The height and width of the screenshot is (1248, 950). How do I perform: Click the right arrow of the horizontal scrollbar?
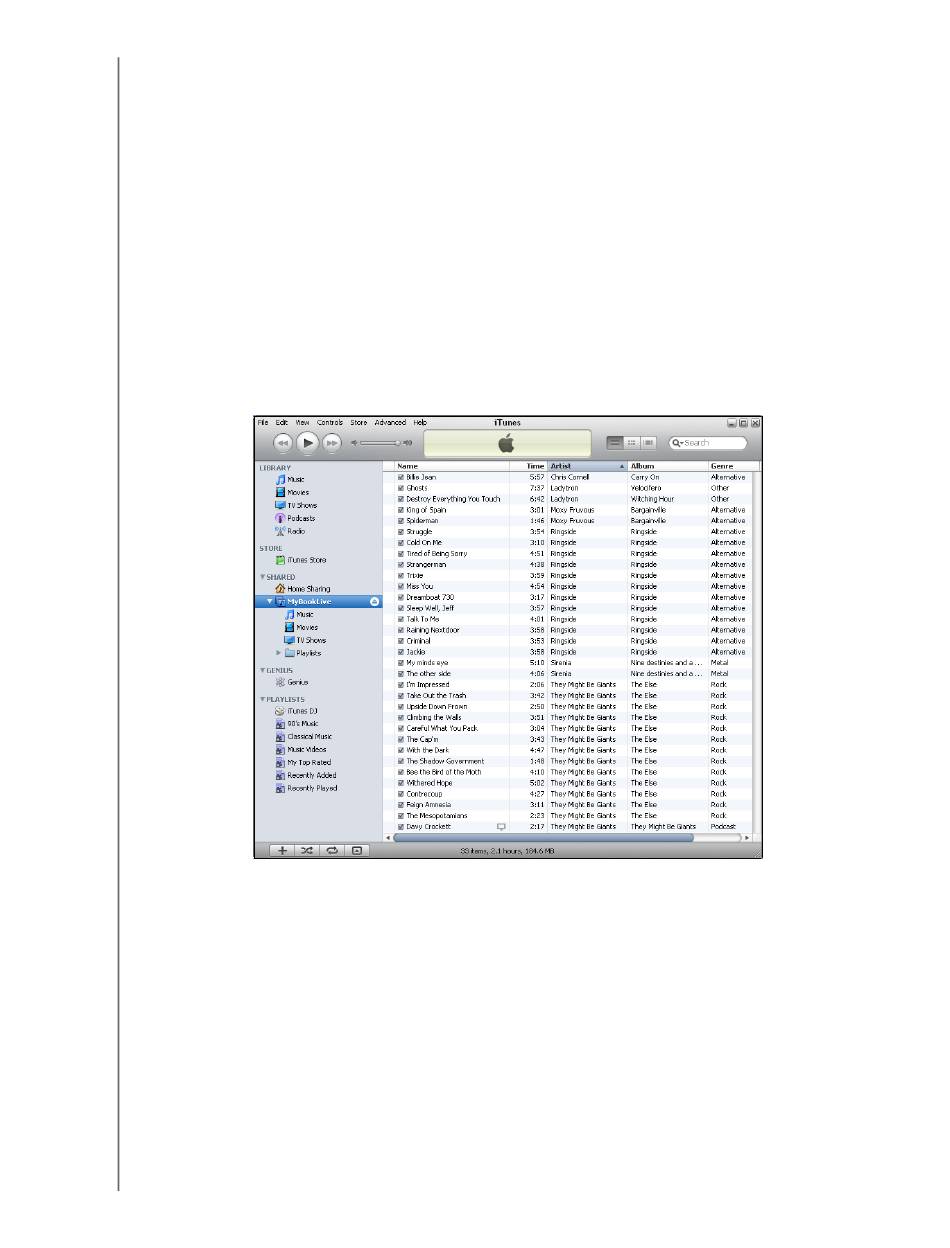pos(747,838)
